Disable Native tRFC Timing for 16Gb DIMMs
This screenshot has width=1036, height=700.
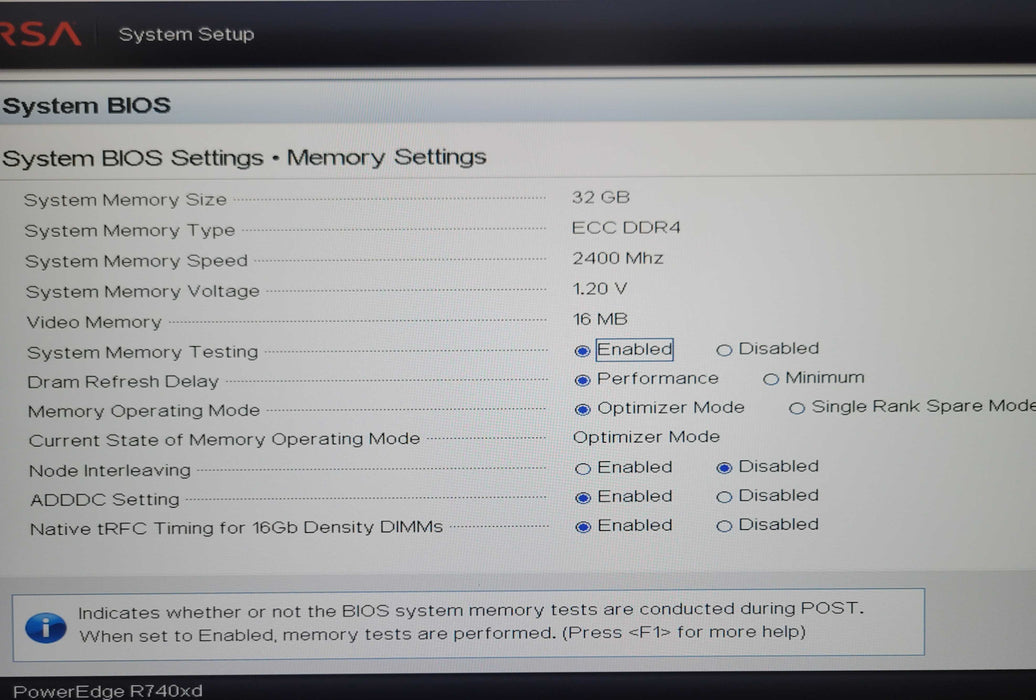pos(724,526)
